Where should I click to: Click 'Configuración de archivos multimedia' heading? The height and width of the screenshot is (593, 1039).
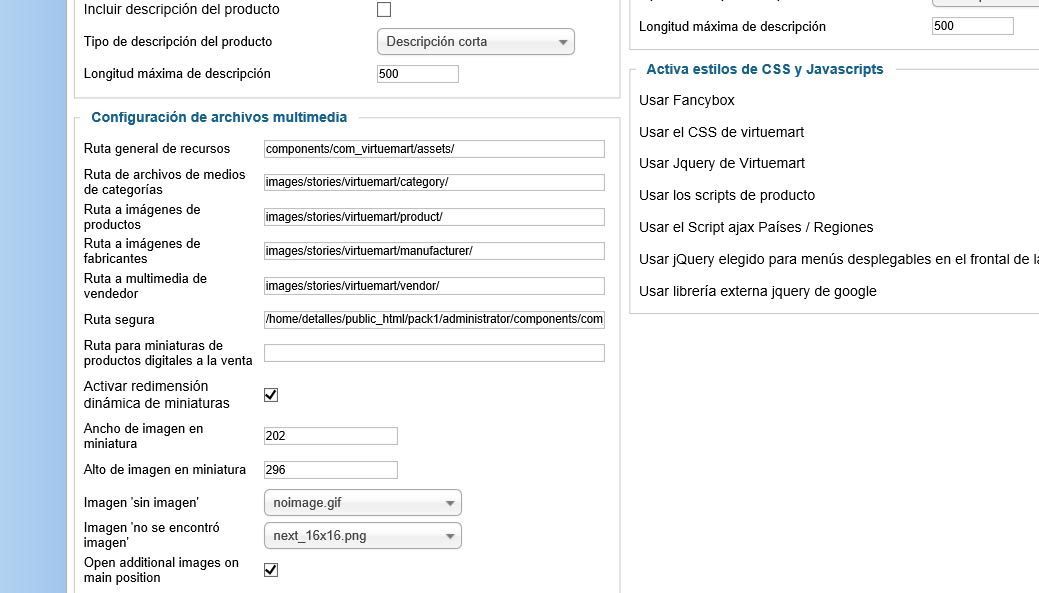click(219, 117)
